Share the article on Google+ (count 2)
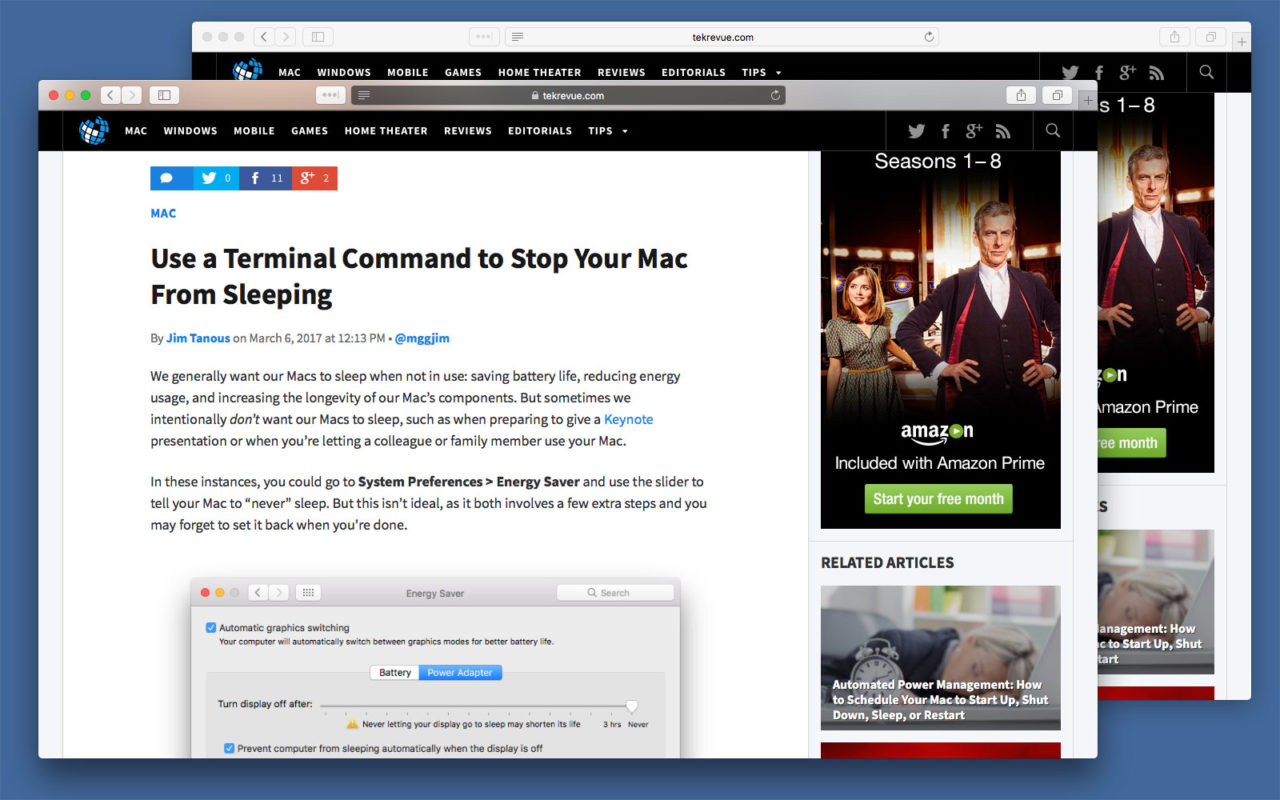 pyautogui.click(x=314, y=178)
